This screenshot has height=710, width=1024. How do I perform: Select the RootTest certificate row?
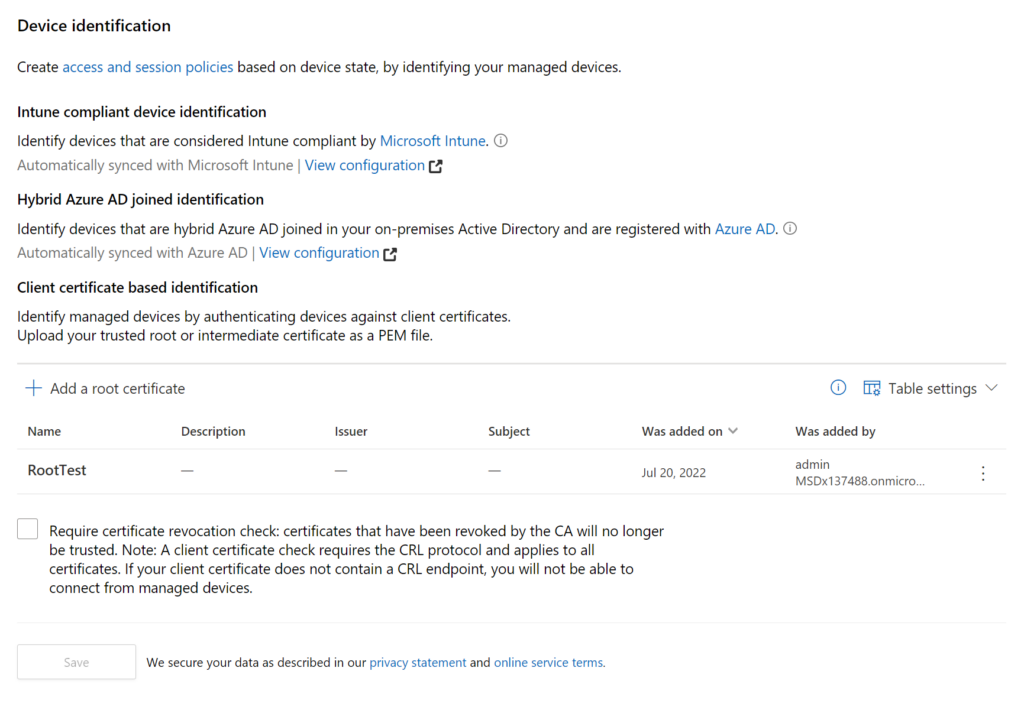click(x=511, y=472)
